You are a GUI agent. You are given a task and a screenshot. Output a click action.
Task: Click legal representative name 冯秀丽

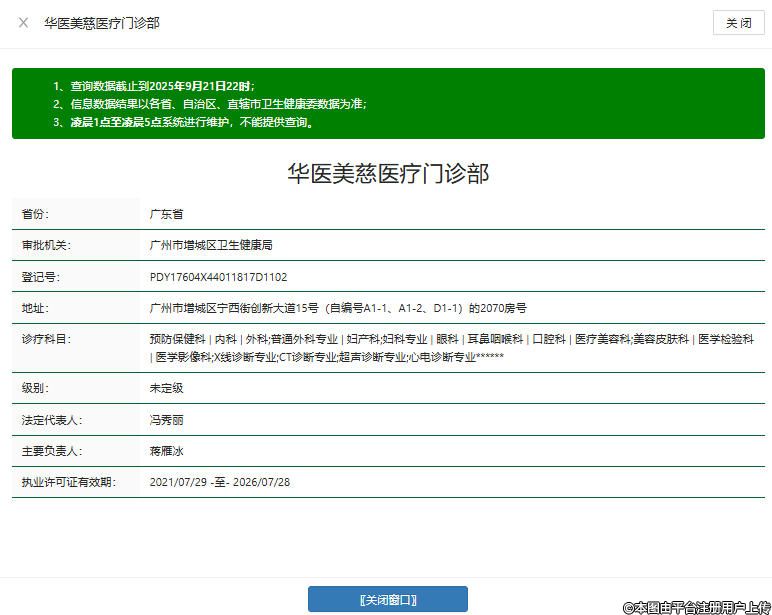pos(166,420)
